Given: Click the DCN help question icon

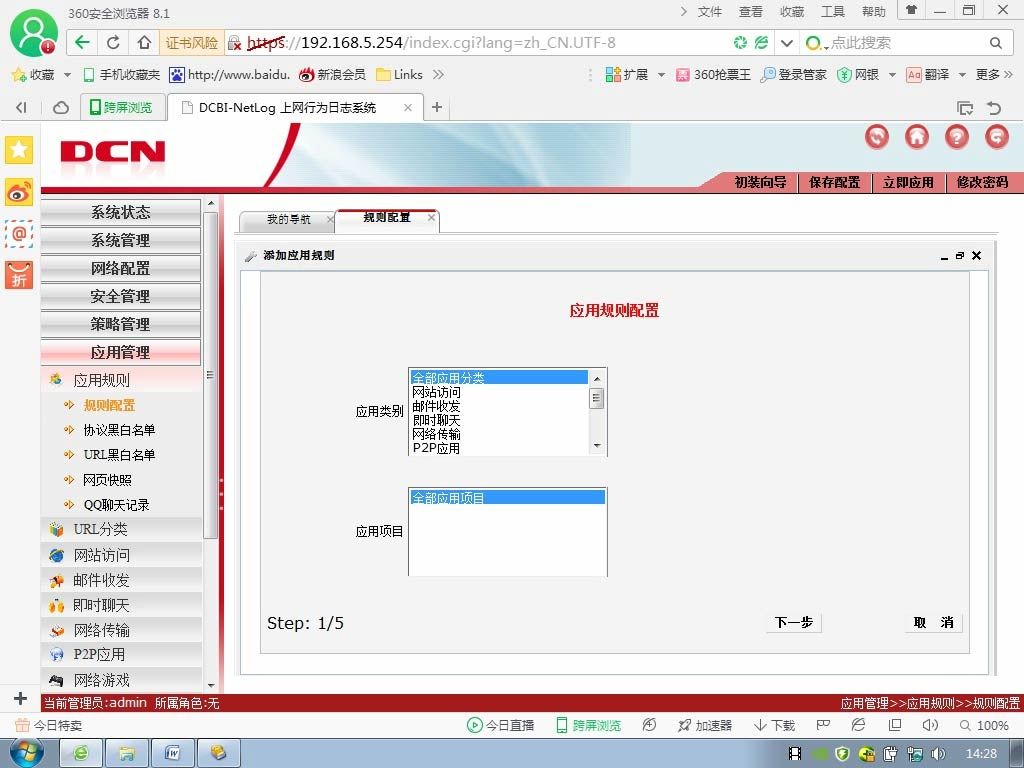Looking at the screenshot, I should pos(957,137).
